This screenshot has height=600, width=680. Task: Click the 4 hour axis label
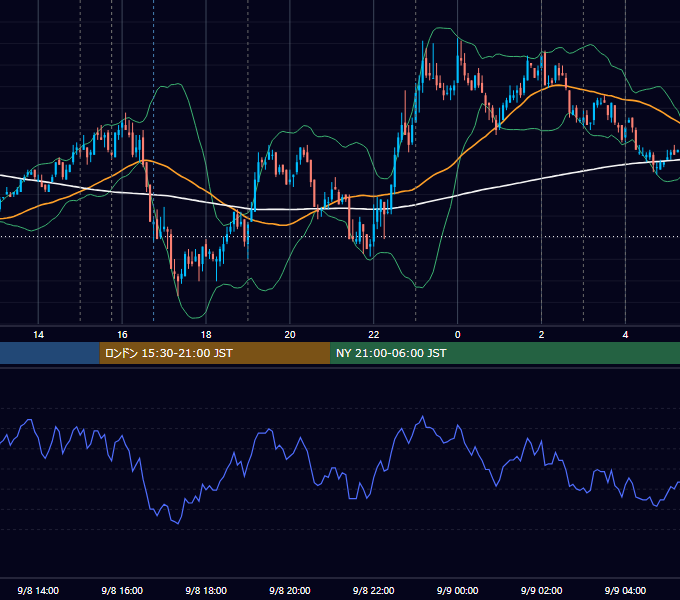click(x=625, y=335)
